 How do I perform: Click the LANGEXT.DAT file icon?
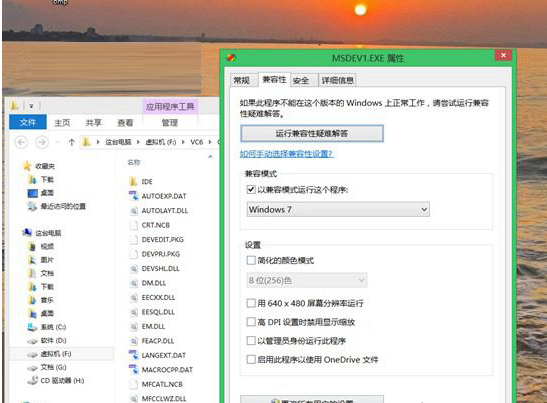pyautogui.click(x=134, y=355)
